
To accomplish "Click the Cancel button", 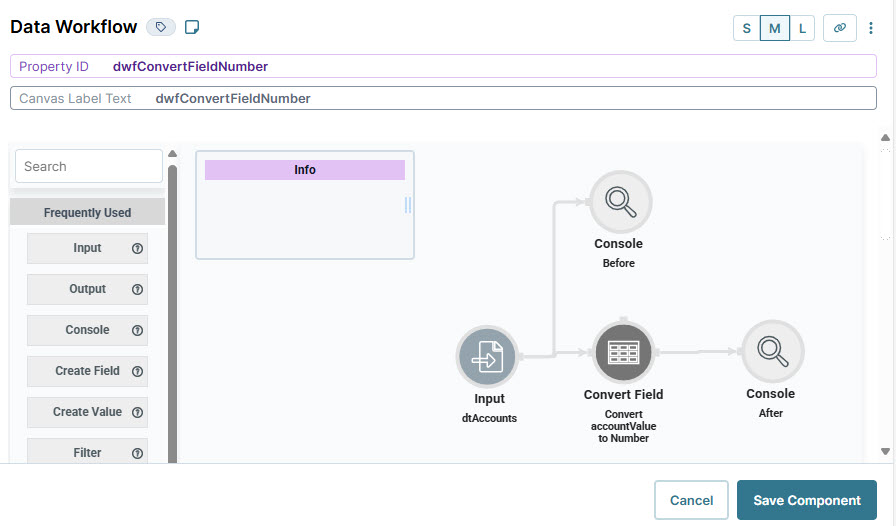I will coord(691,500).
